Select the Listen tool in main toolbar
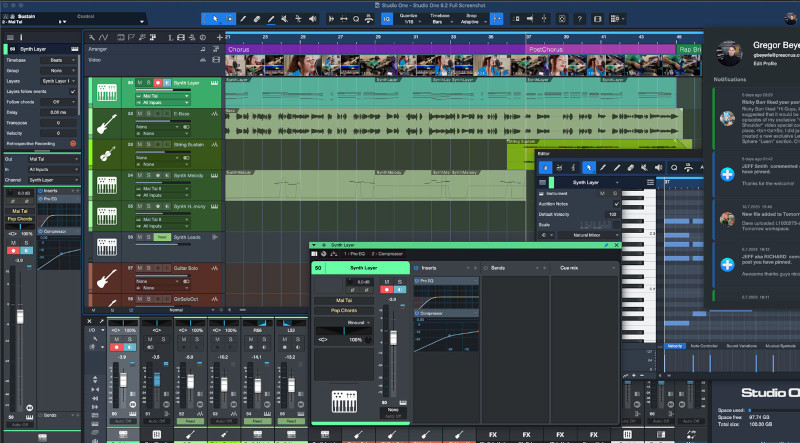The height and width of the screenshot is (443, 800). [x=312, y=19]
